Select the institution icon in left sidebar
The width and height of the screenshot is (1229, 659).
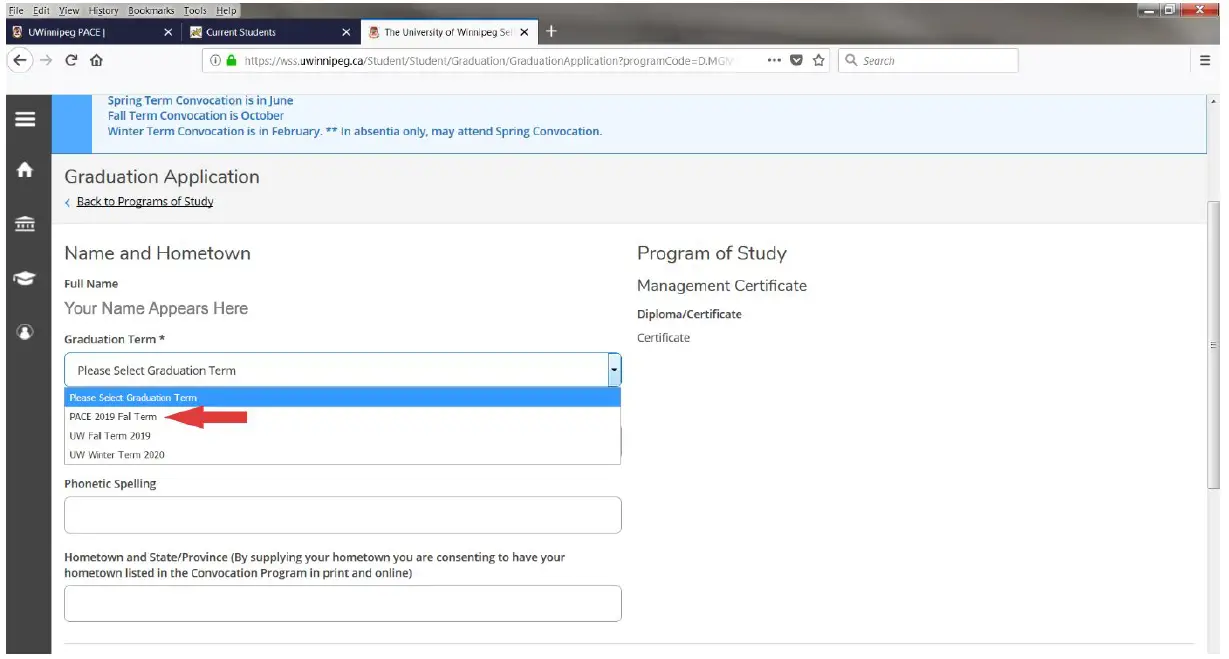click(25, 222)
